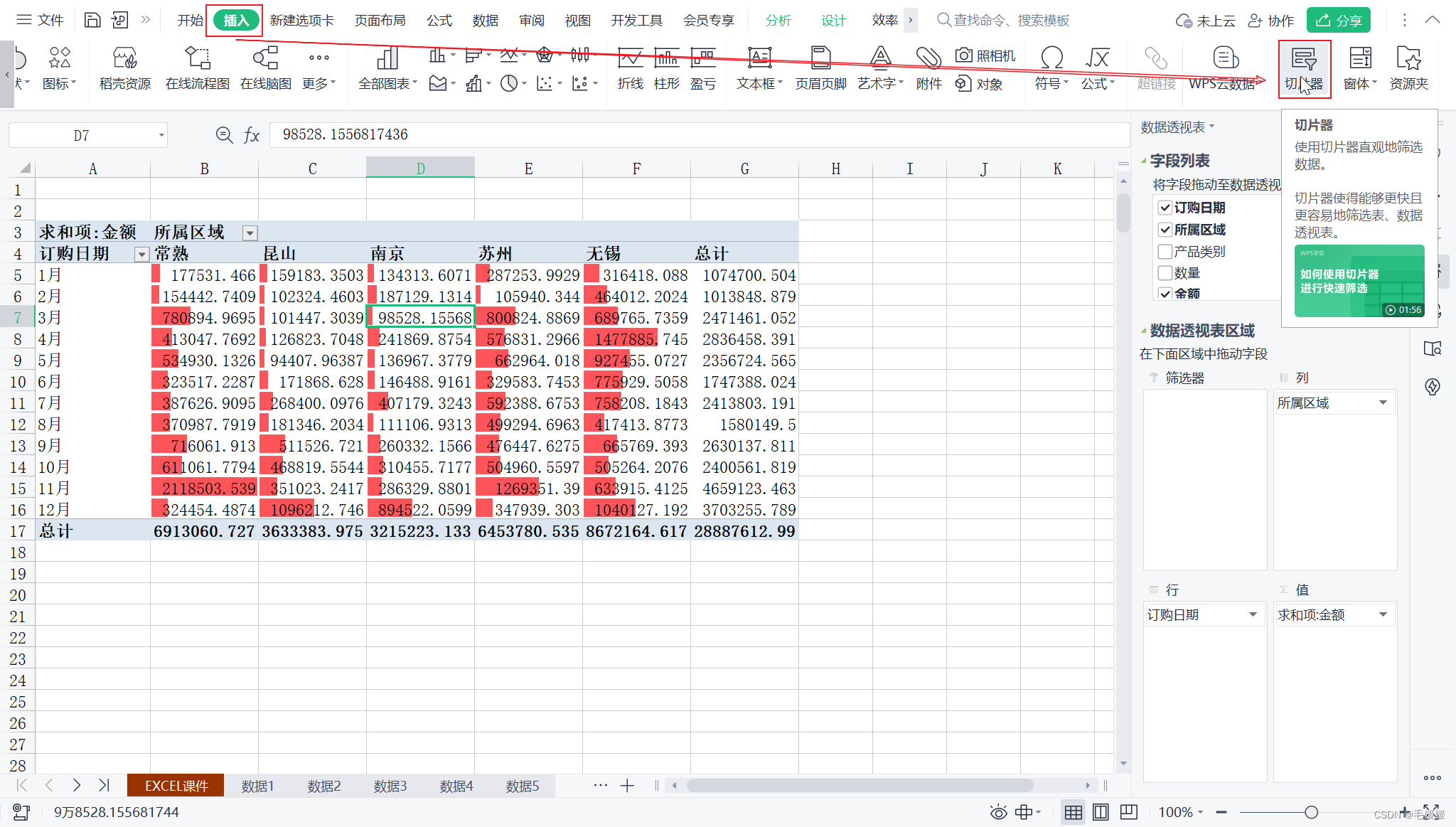Click the zoom slider handle
Viewport: 1456px width, 827px height.
tap(1311, 812)
